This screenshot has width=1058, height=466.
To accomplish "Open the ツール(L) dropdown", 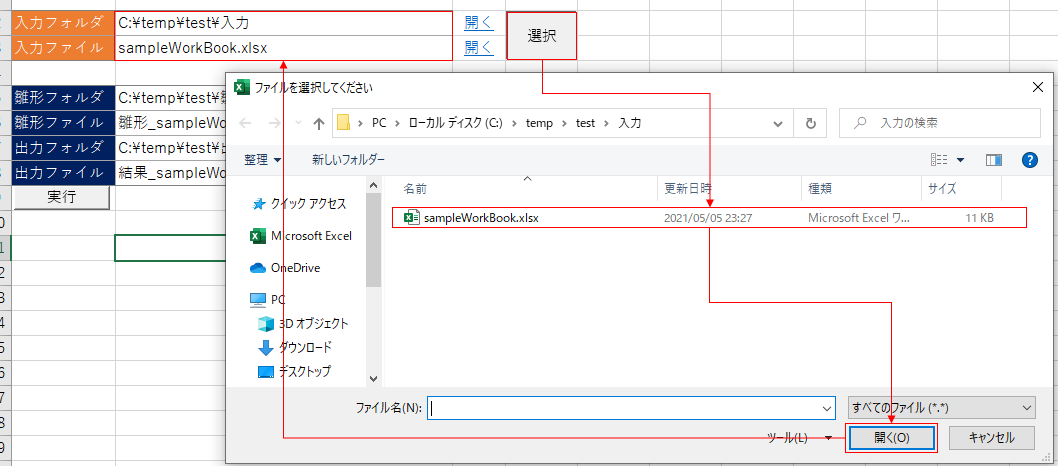I will tap(800, 438).
